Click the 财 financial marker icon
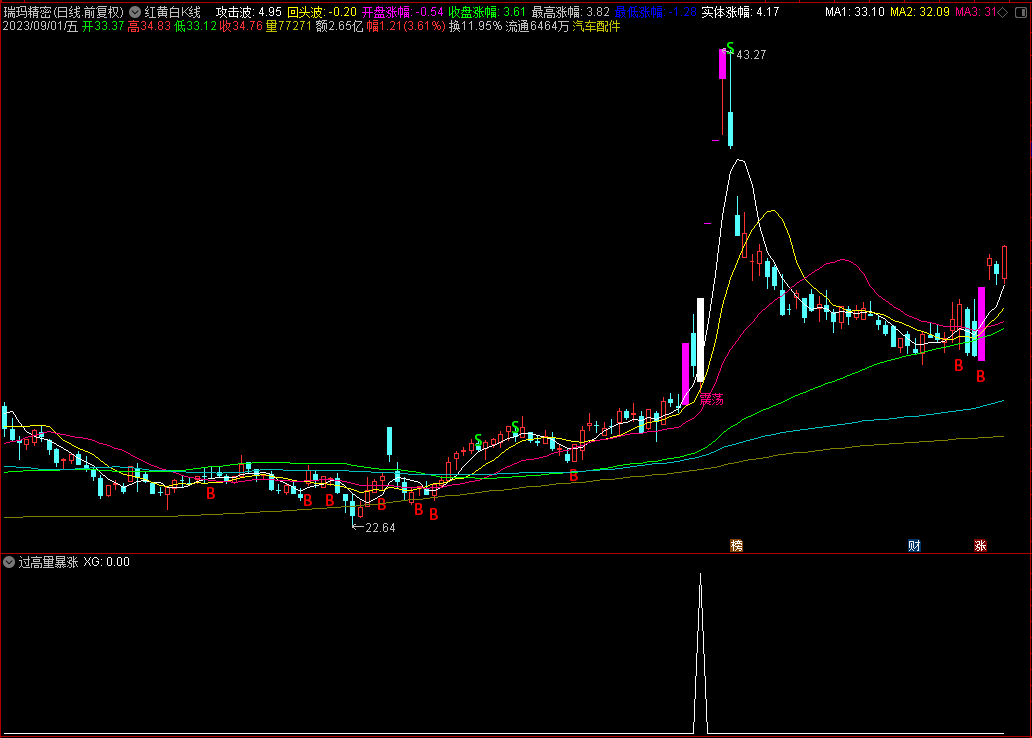Viewport: 1032px width, 738px height. (x=914, y=545)
